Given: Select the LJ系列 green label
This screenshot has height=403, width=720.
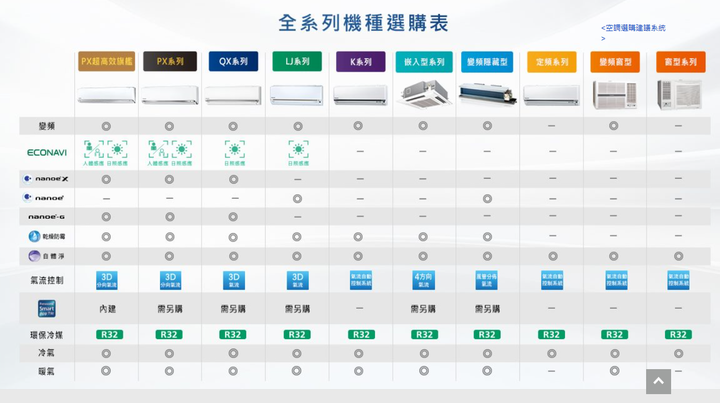Looking at the screenshot, I should pyautogui.click(x=297, y=62).
